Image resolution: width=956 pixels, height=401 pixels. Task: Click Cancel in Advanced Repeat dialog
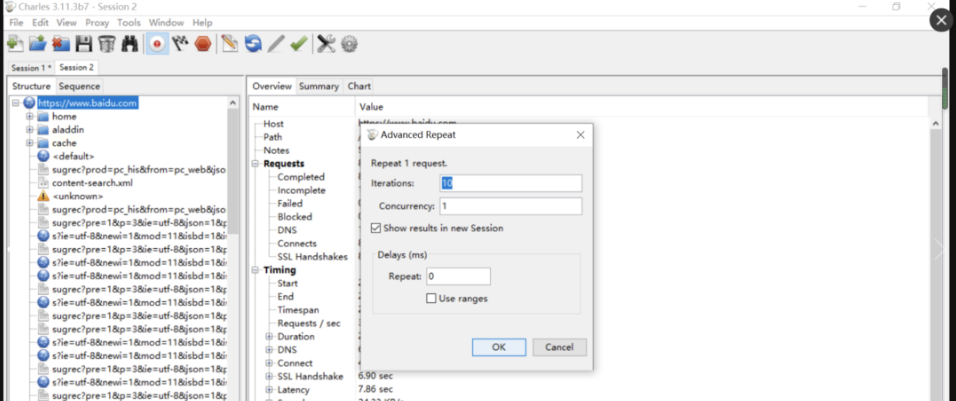click(559, 347)
